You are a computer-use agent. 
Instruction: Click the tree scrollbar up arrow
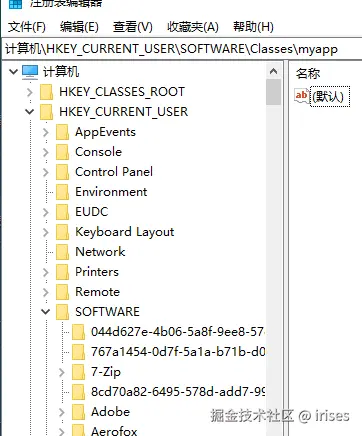point(273,71)
